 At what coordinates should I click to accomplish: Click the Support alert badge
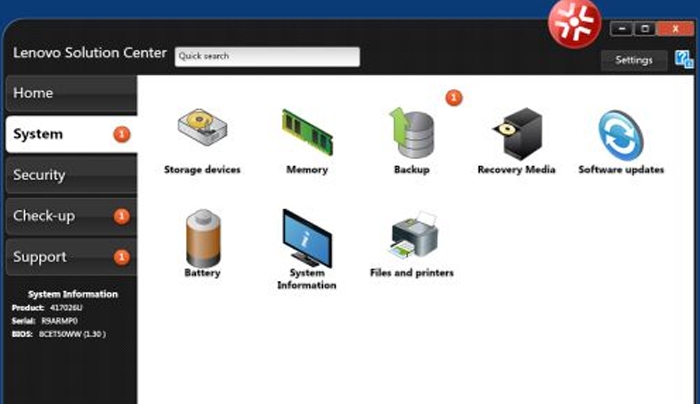pos(121,257)
